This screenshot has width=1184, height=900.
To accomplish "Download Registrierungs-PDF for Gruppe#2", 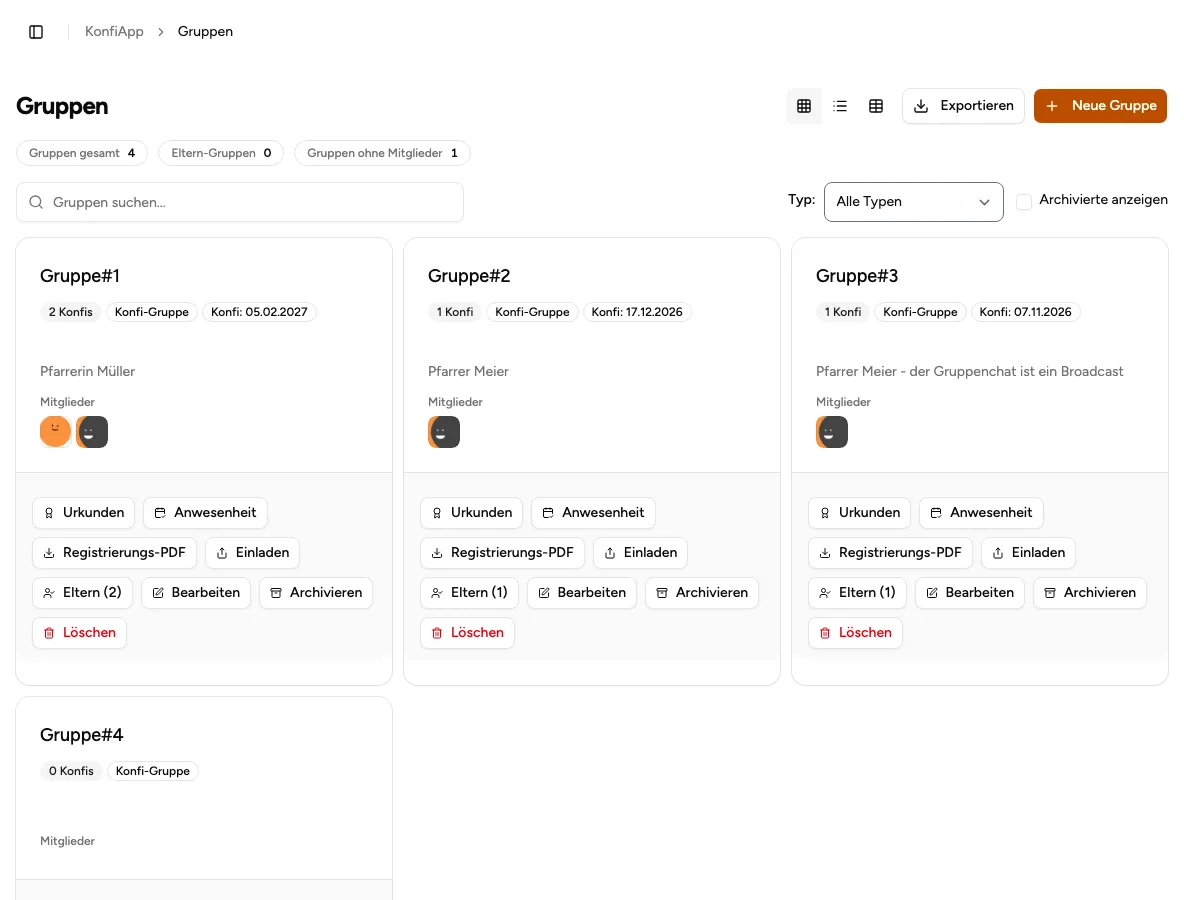I will (503, 553).
